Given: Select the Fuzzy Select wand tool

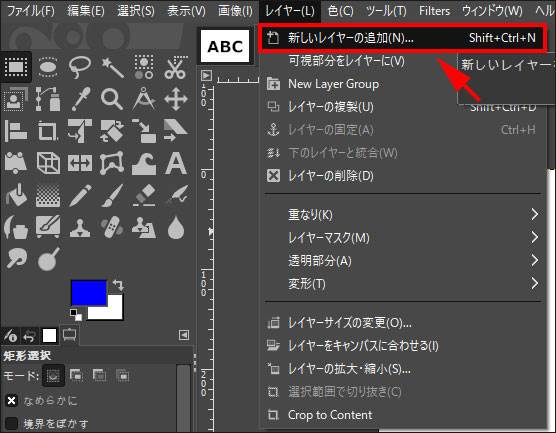Looking at the screenshot, I should tap(112, 67).
